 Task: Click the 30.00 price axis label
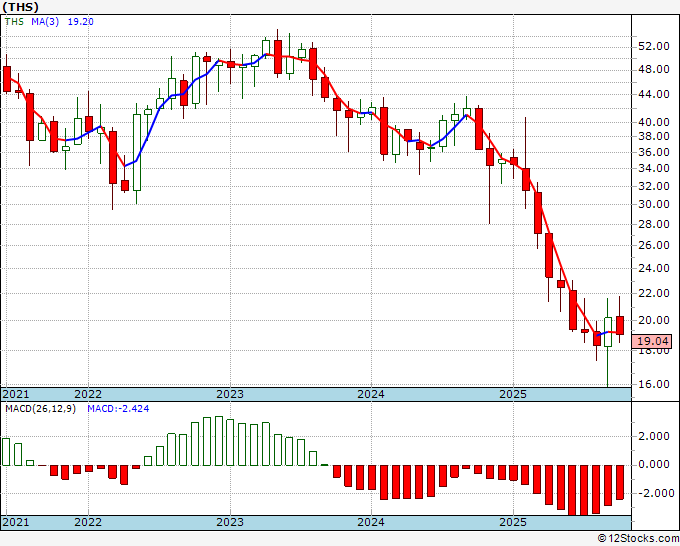653,204
